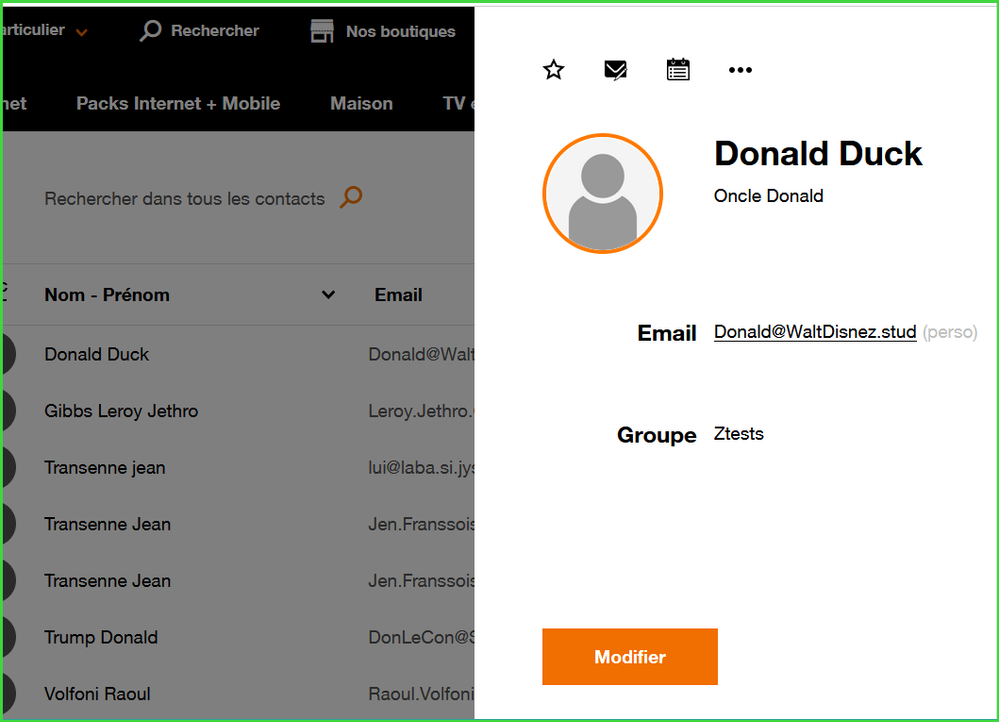Image resolution: width=999 pixels, height=722 pixels.
Task: Click the contacts search field
Action: [185, 199]
